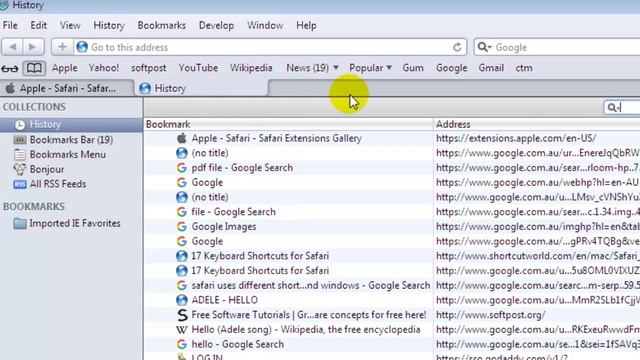Select the History tab
This screenshot has height=360, width=640.
[201, 88]
